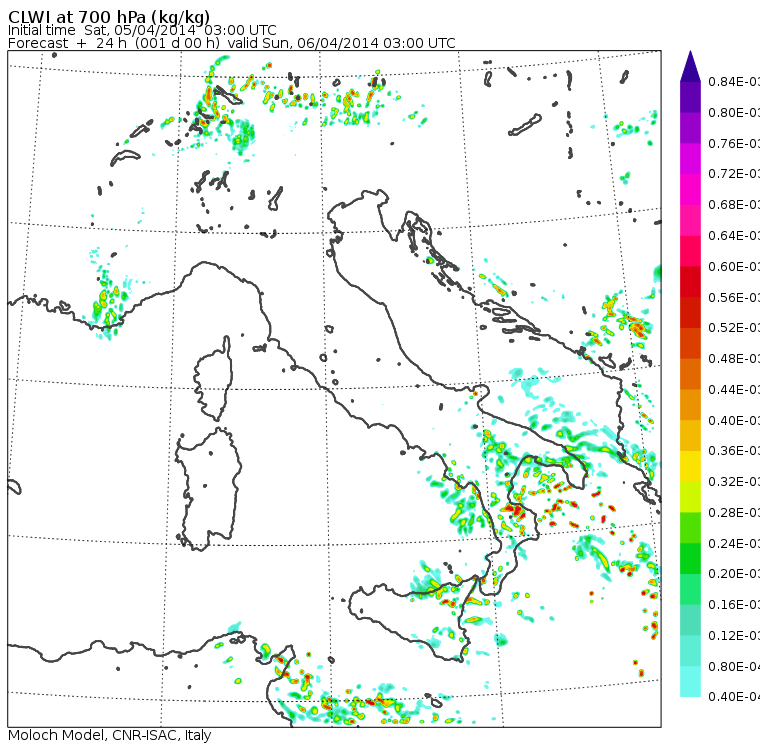The height and width of the screenshot is (749, 760).
Task: Click the 0.36E-03 legend label
Action: 734,451
